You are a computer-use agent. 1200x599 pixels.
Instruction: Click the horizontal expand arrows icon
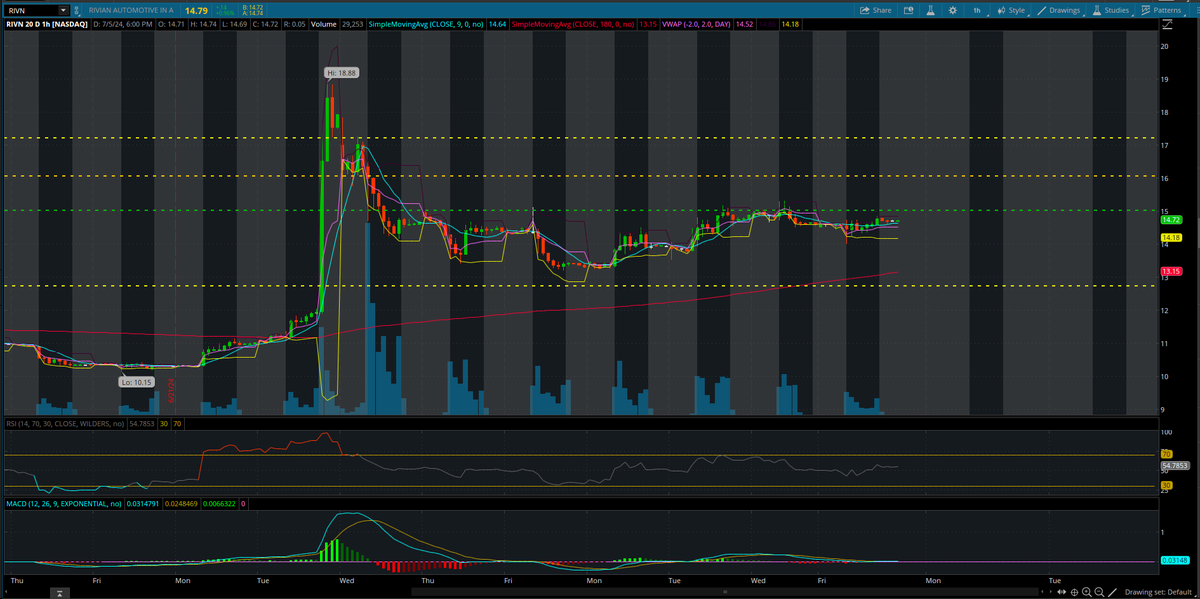(x=1062, y=592)
